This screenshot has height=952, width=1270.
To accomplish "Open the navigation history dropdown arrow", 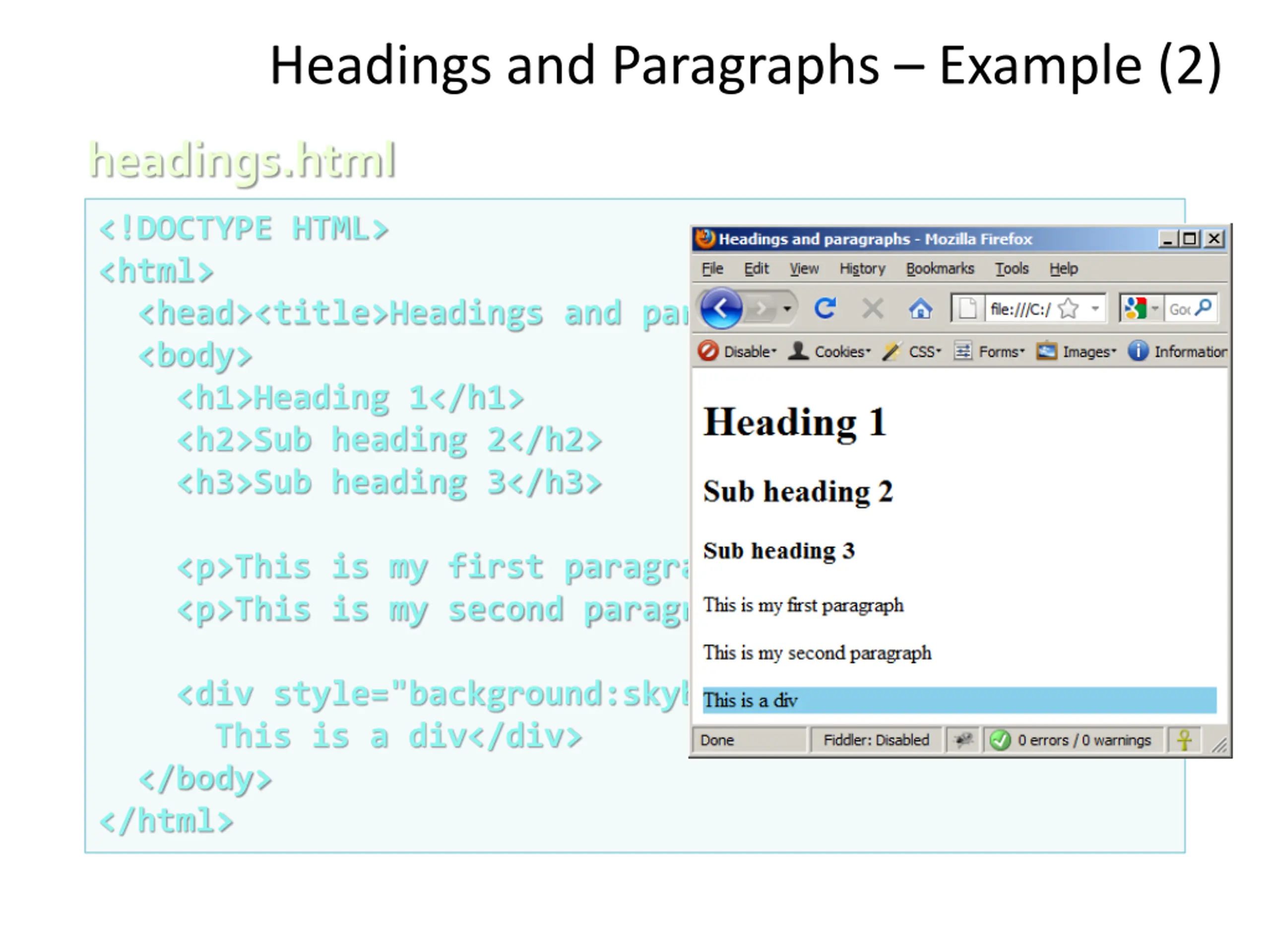I will (x=787, y=309).
